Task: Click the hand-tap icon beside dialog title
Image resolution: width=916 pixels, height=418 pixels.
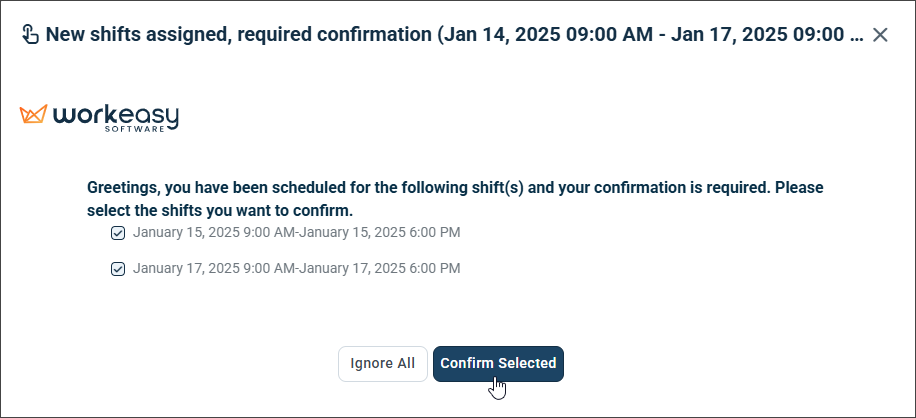Action: click(30, 34)
